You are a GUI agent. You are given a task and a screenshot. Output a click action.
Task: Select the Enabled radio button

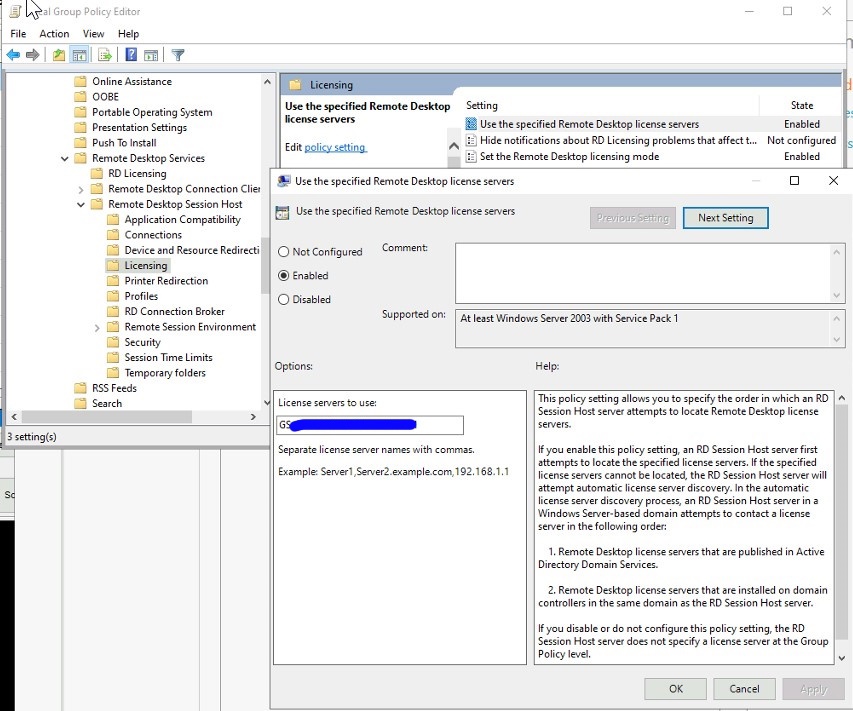(286, 275)
